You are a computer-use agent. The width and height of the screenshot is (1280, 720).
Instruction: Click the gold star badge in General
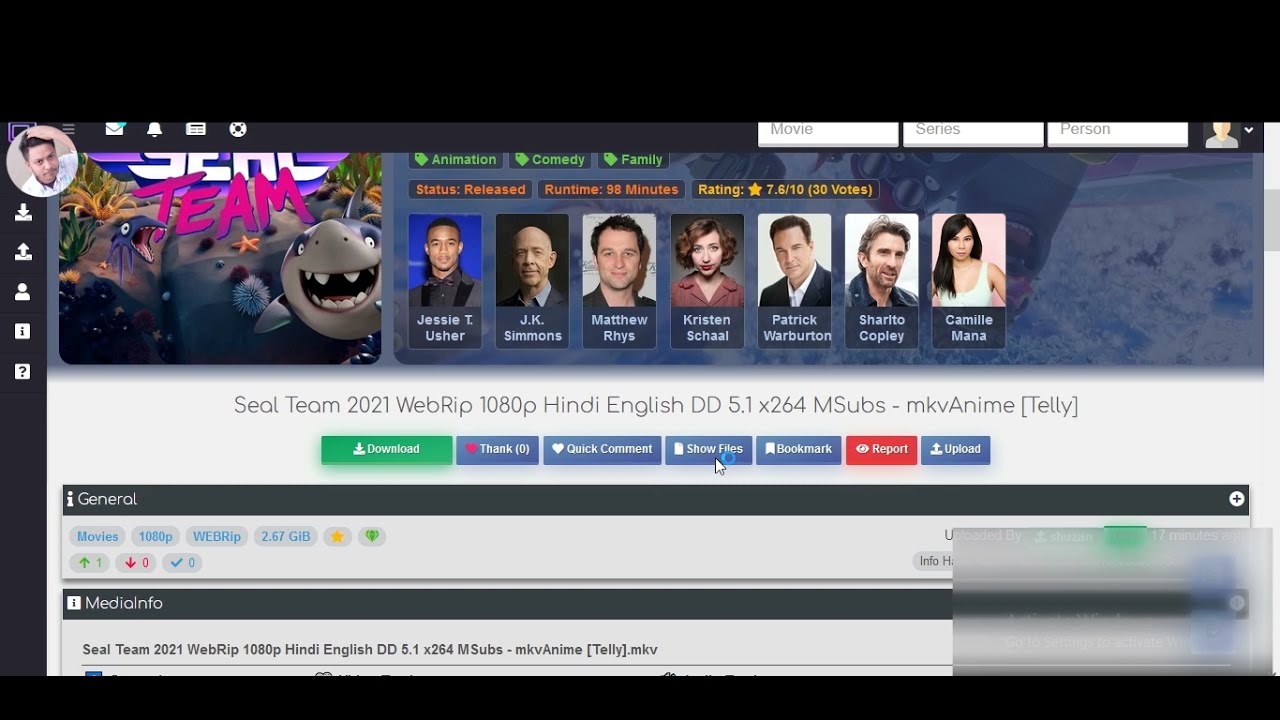coord(337,536)
